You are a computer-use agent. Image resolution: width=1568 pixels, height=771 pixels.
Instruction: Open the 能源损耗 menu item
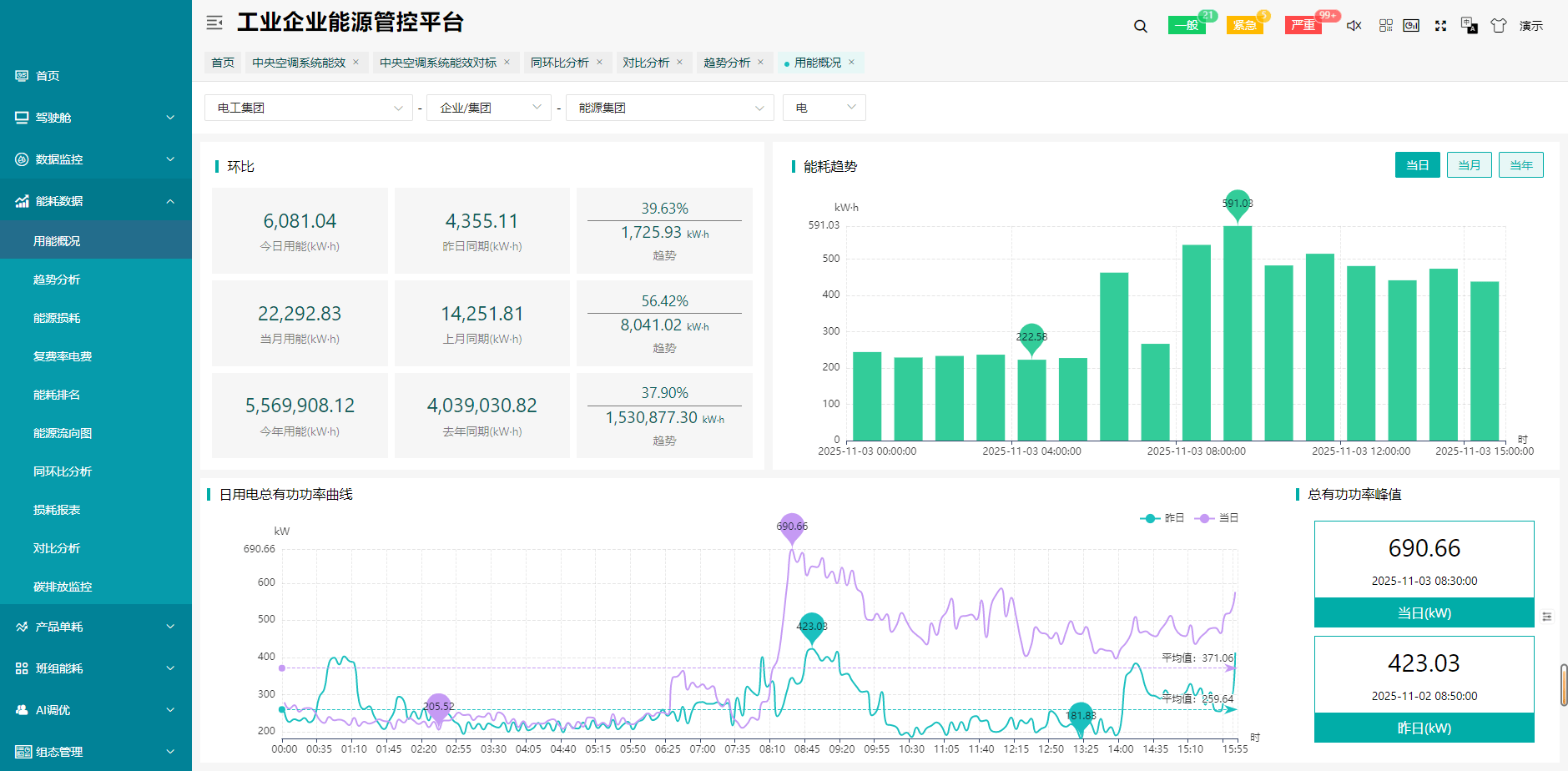coord(96,318)
